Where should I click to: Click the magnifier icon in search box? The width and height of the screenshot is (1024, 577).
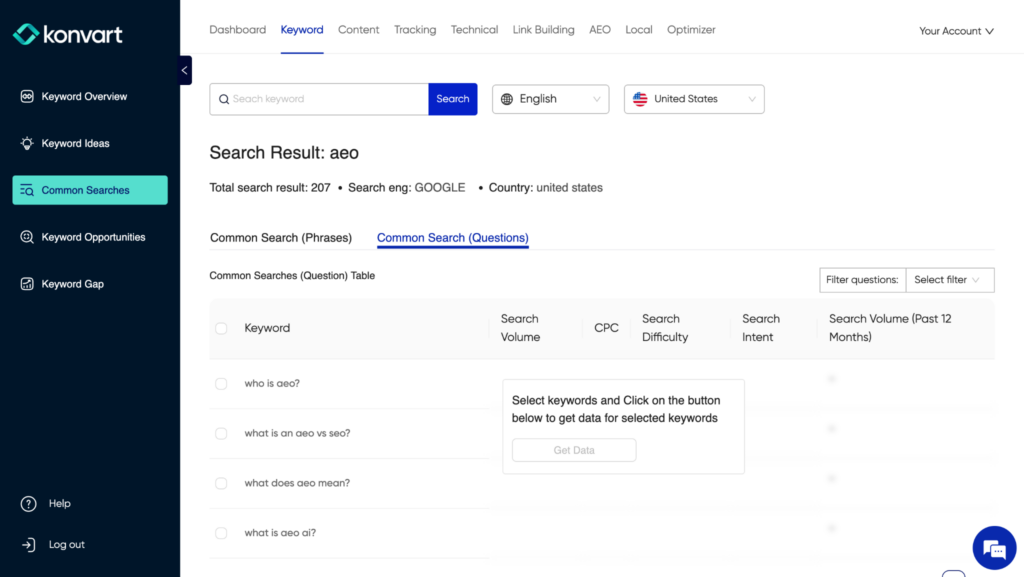[223, 99]
